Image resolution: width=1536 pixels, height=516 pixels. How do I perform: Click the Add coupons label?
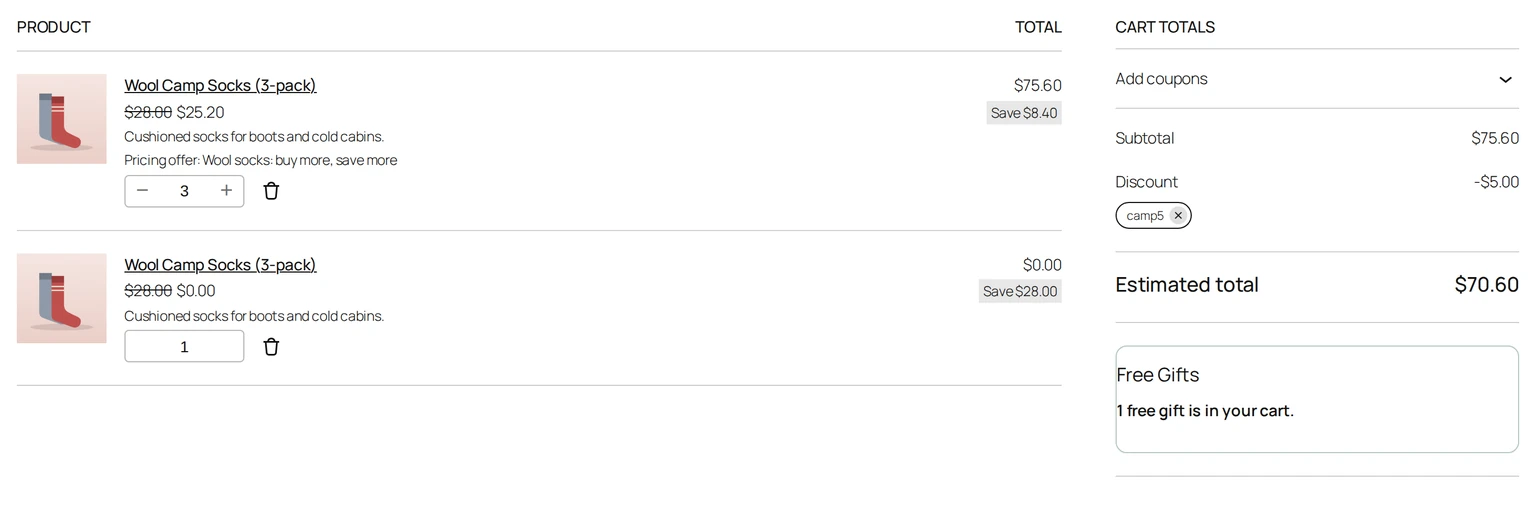pyautogui.click(x=1161, y=79)
